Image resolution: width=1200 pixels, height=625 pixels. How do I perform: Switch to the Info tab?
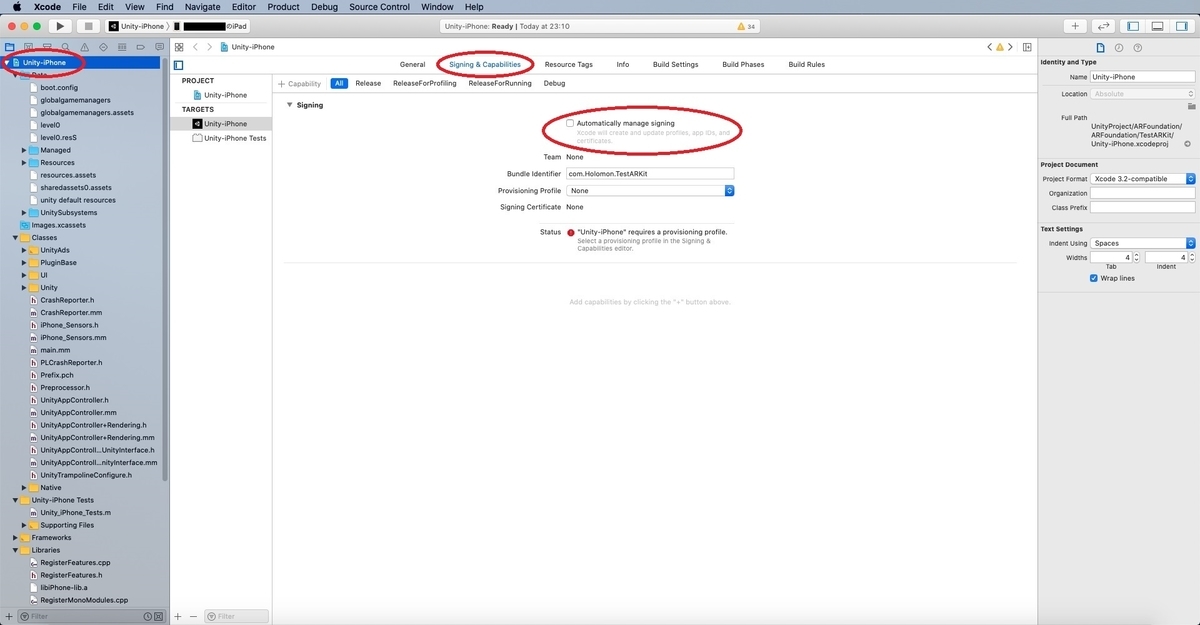(623, 64)
